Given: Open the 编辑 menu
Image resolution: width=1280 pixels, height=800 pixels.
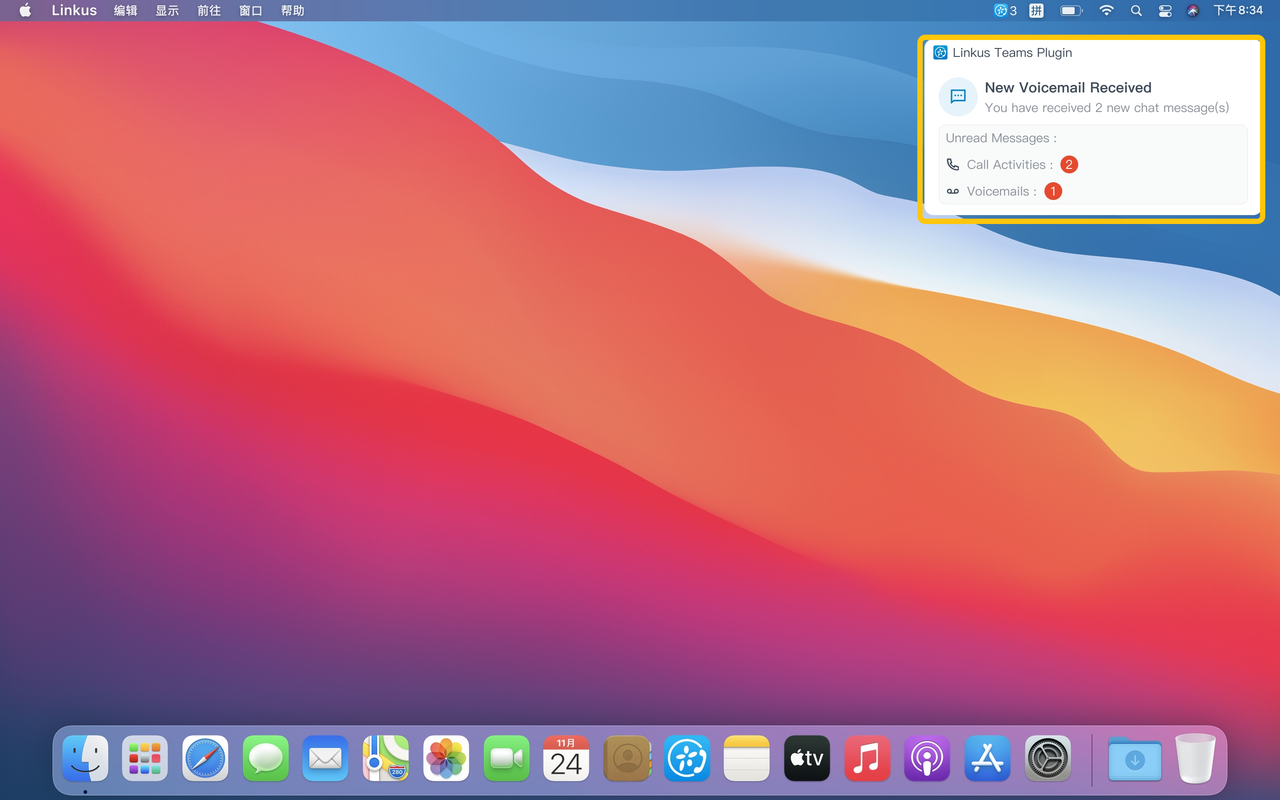Looking at the screenshot, I should pyautogui.click(x=126, y=10).
